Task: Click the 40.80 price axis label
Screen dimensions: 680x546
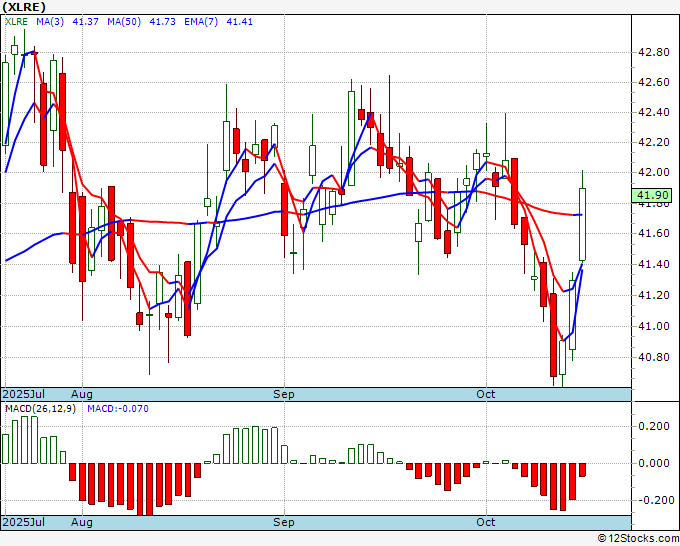Action: (654, 357)
